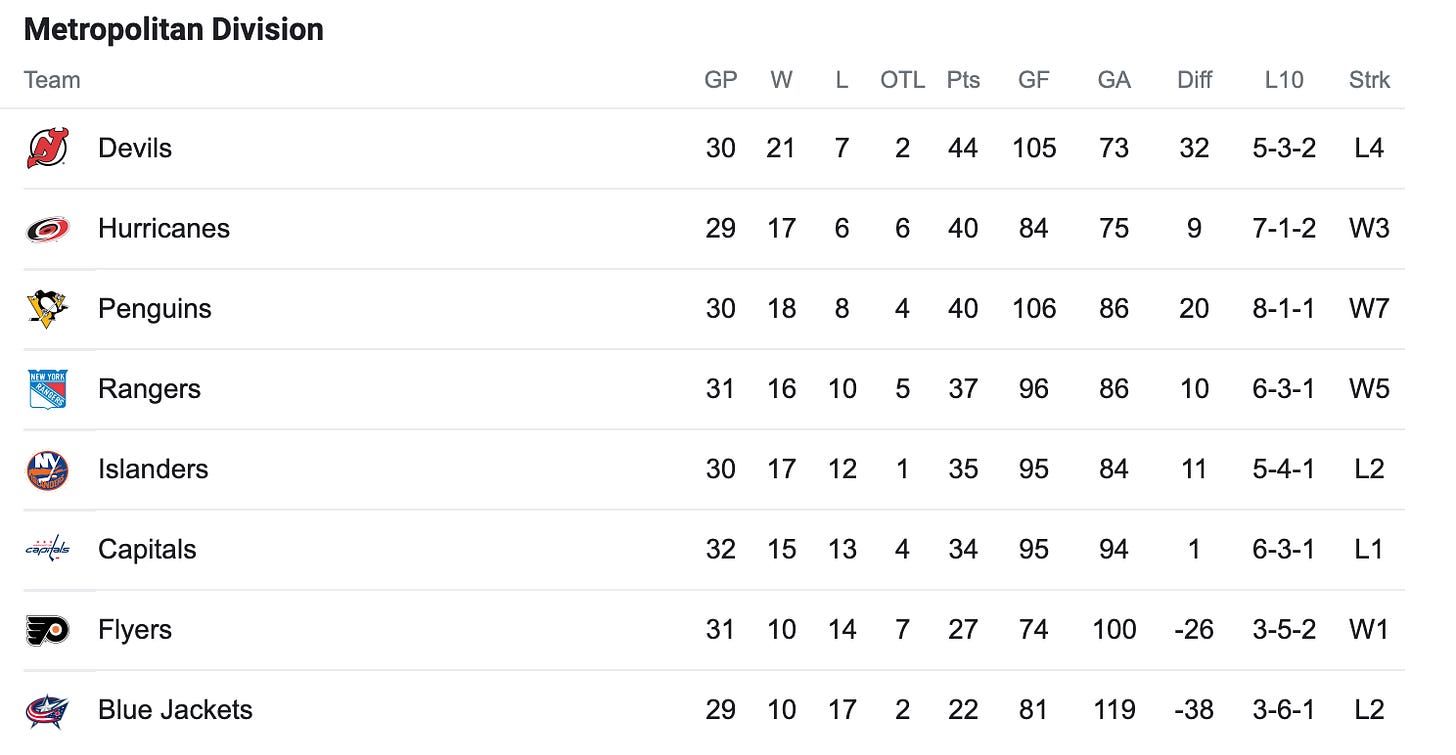This screenshot has height=755, width=1456.
Task: Select the OTL column header
Action: pyautogui.click(x=902, y=80)
